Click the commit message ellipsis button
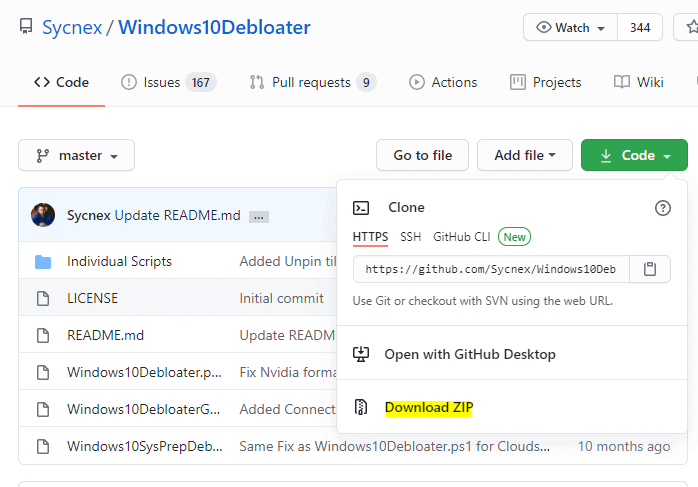Viewport: 698px width, 487px height. point(259,216)
